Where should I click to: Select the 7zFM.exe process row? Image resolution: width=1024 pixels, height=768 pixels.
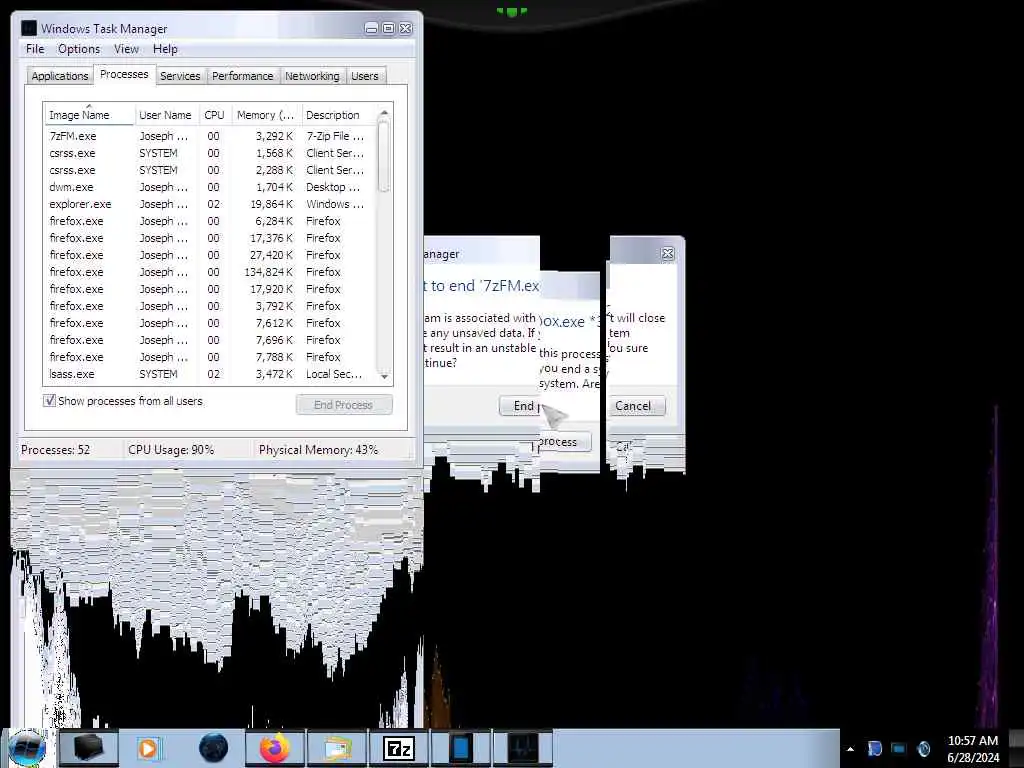coord(210,136)
